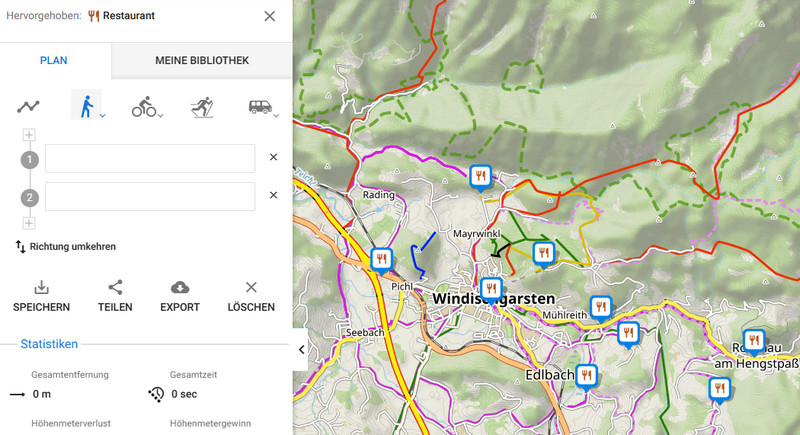This screenshot has height=435, width=800.
Task: Select the straight-line route mode icon
Action: (x=28, y=107)
